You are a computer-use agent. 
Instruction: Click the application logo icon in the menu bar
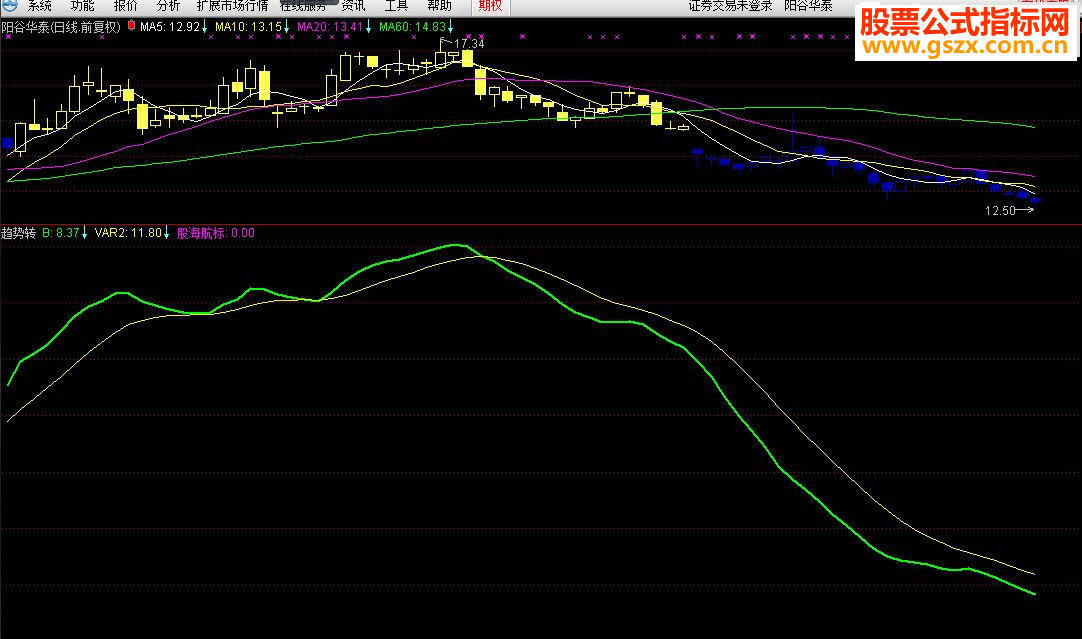click(x=9, y=5)
